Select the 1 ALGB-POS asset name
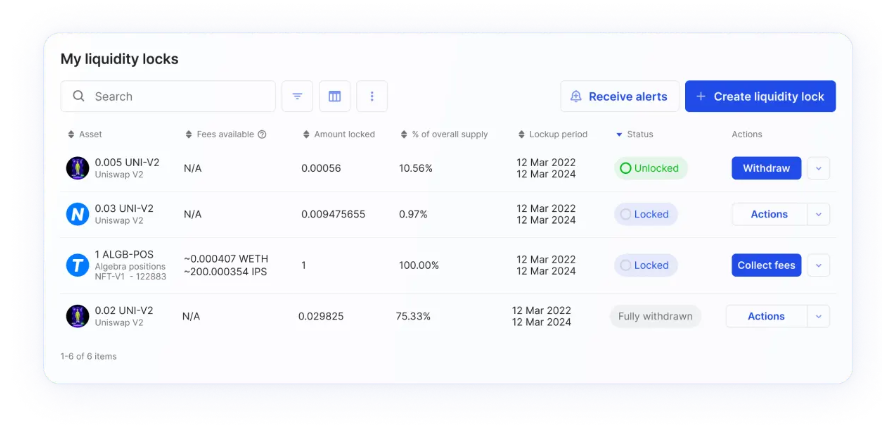 point(124,254)
